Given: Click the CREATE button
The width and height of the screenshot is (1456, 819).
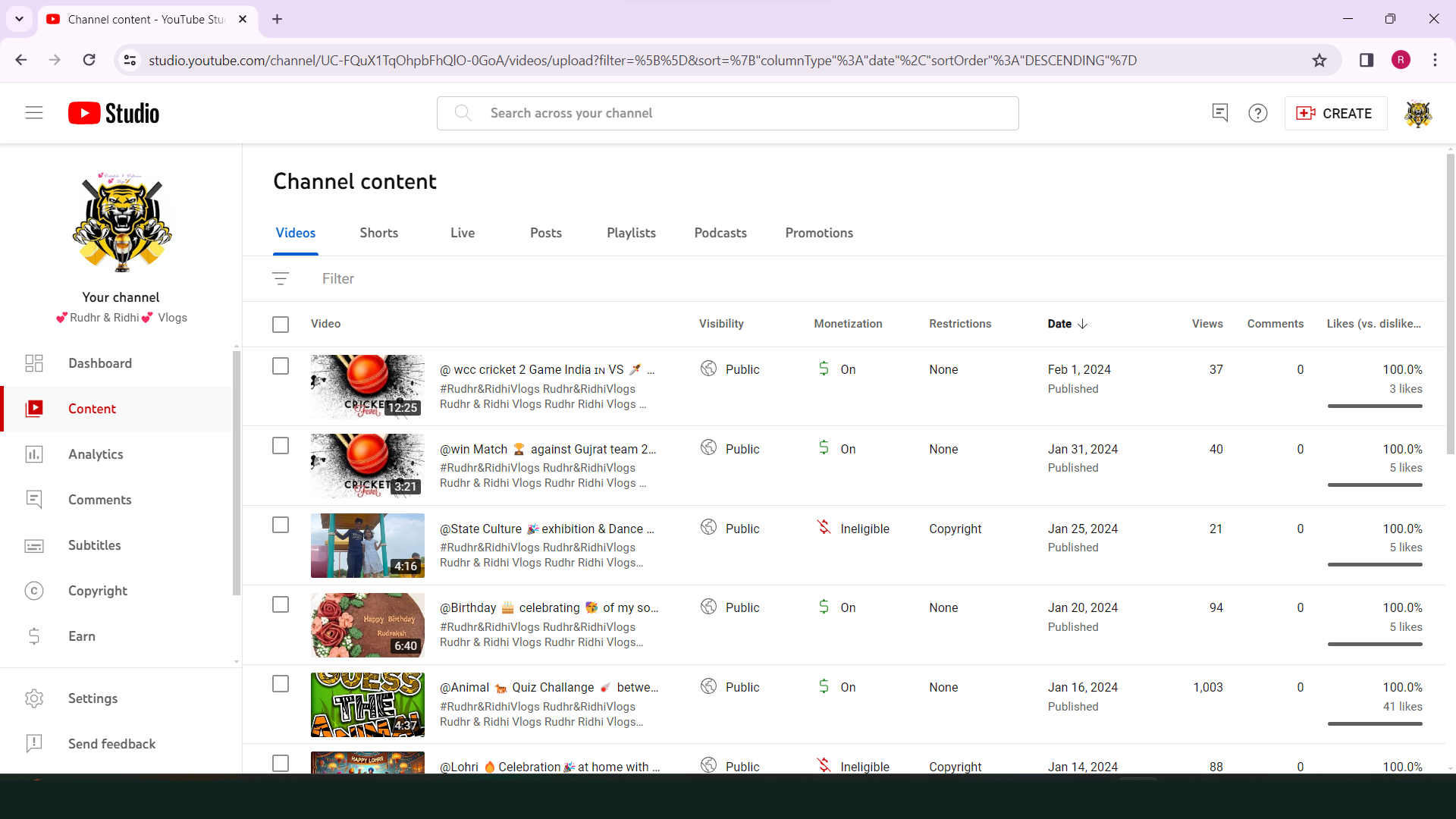Looking at the screenshot, I should [x=1335, y=113].
